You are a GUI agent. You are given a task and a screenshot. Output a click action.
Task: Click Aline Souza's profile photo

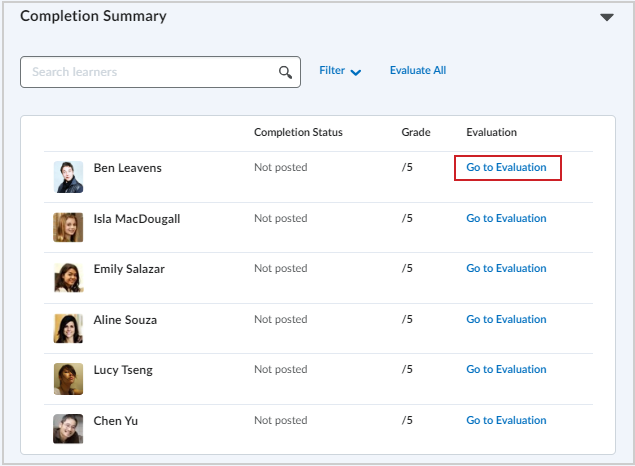pyautogui.click(x=68, y=328)
